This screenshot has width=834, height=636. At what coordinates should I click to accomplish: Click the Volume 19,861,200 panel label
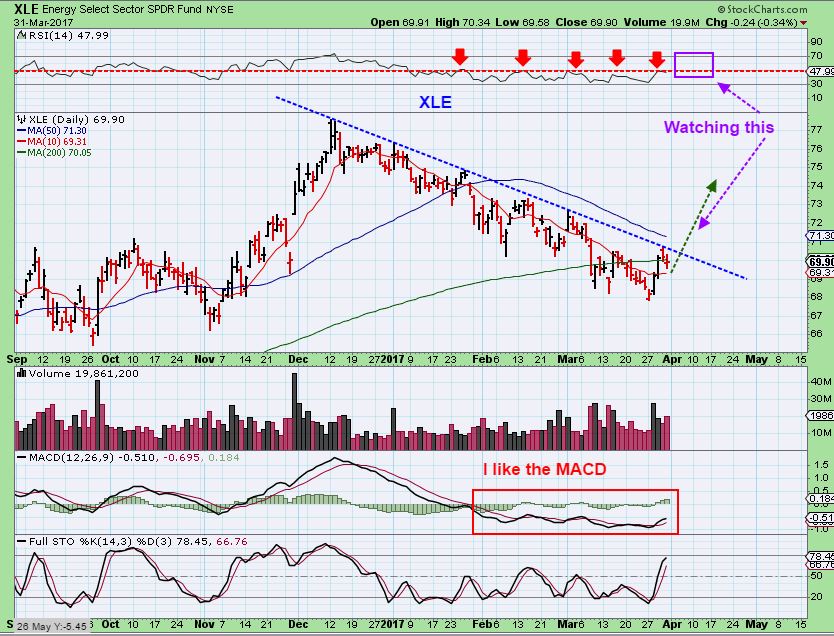tap(84, 374)
